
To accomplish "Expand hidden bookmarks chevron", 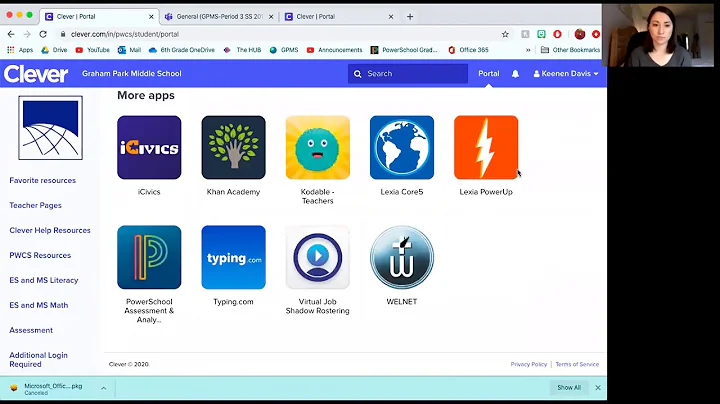I will [x=528, y=50].
